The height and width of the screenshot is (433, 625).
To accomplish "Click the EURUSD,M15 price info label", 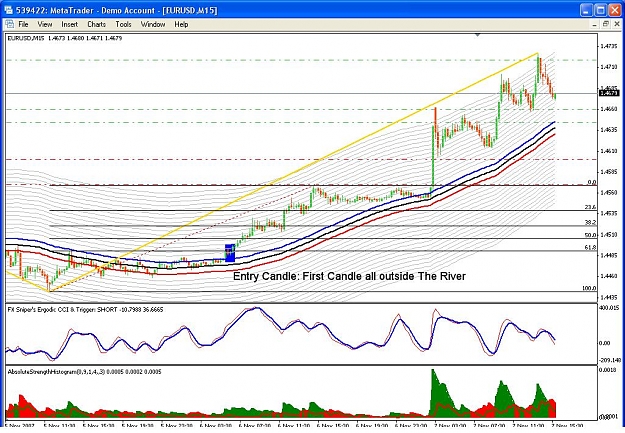I will pos(65,38).
